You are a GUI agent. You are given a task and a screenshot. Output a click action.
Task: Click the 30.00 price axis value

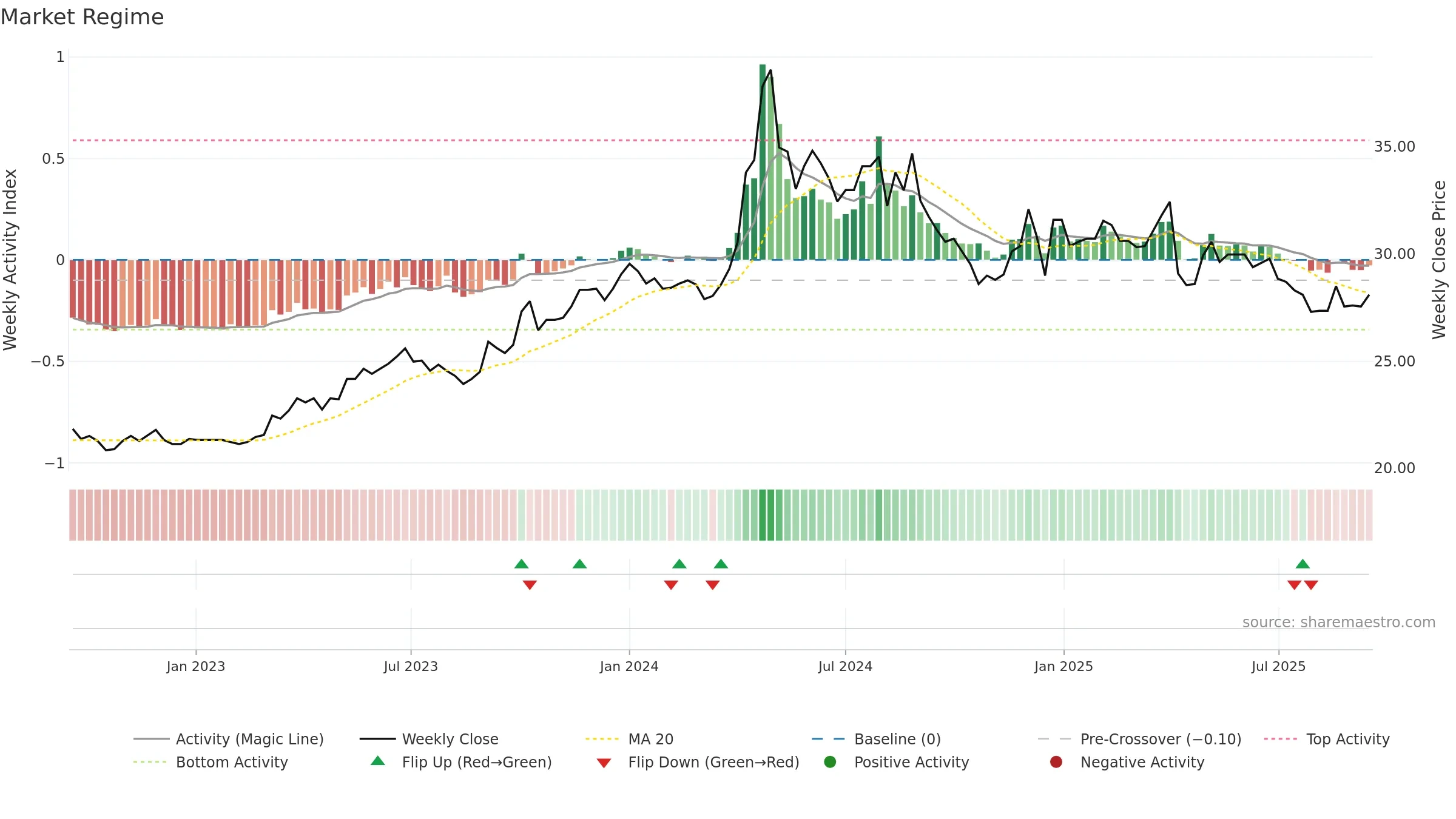point(1394,254)
